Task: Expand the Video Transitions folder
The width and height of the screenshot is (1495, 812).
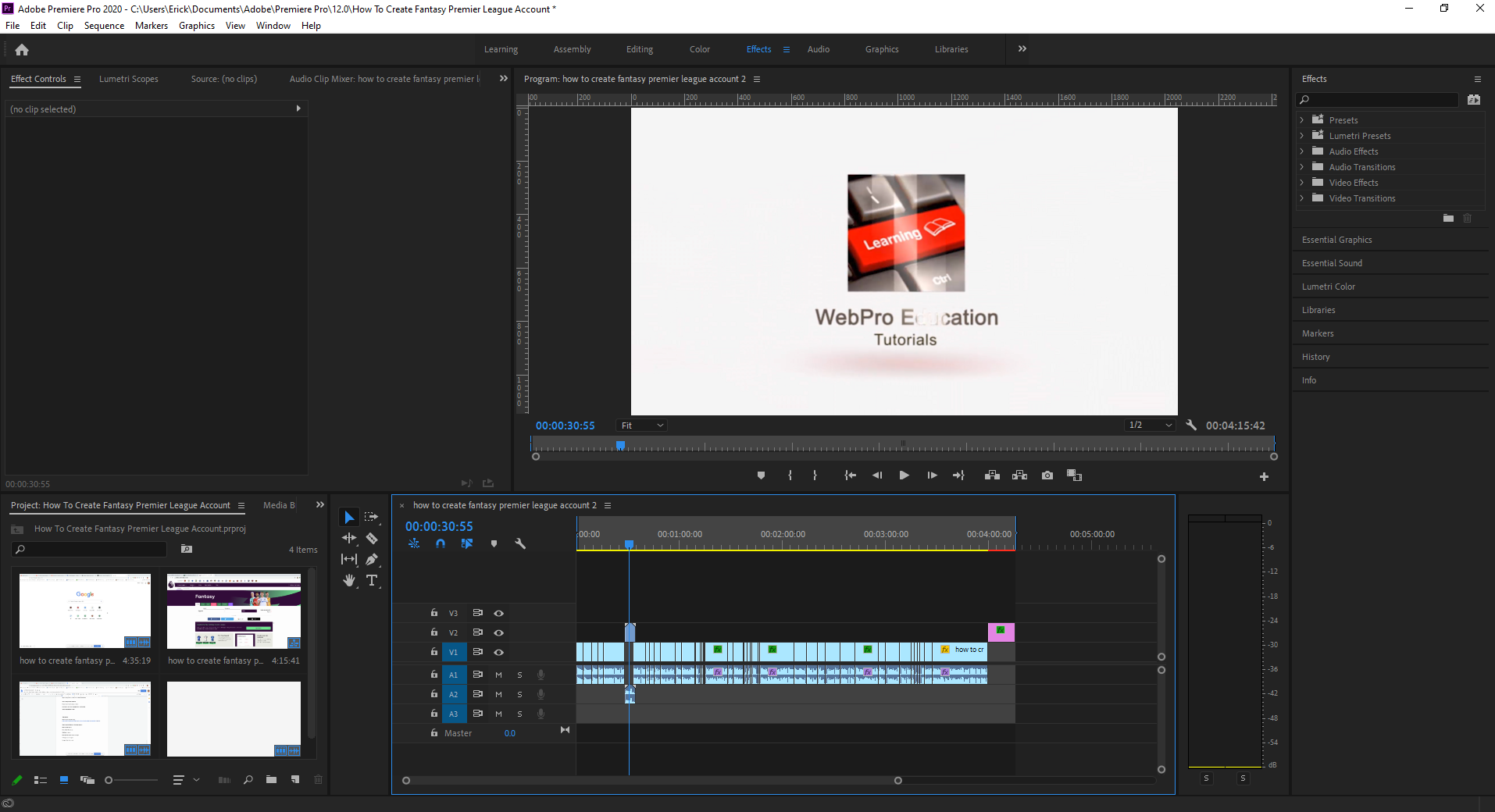Action: [x=1302, y=198]
